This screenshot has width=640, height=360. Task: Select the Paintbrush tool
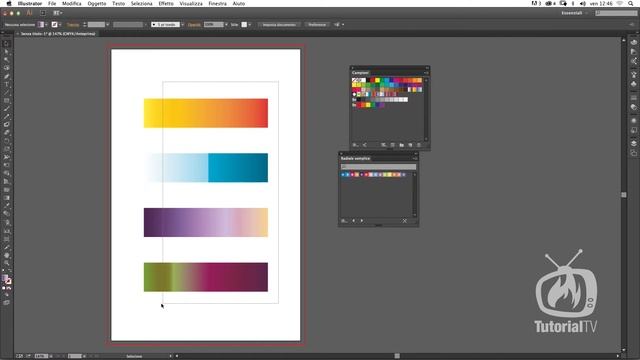(7, 109)
